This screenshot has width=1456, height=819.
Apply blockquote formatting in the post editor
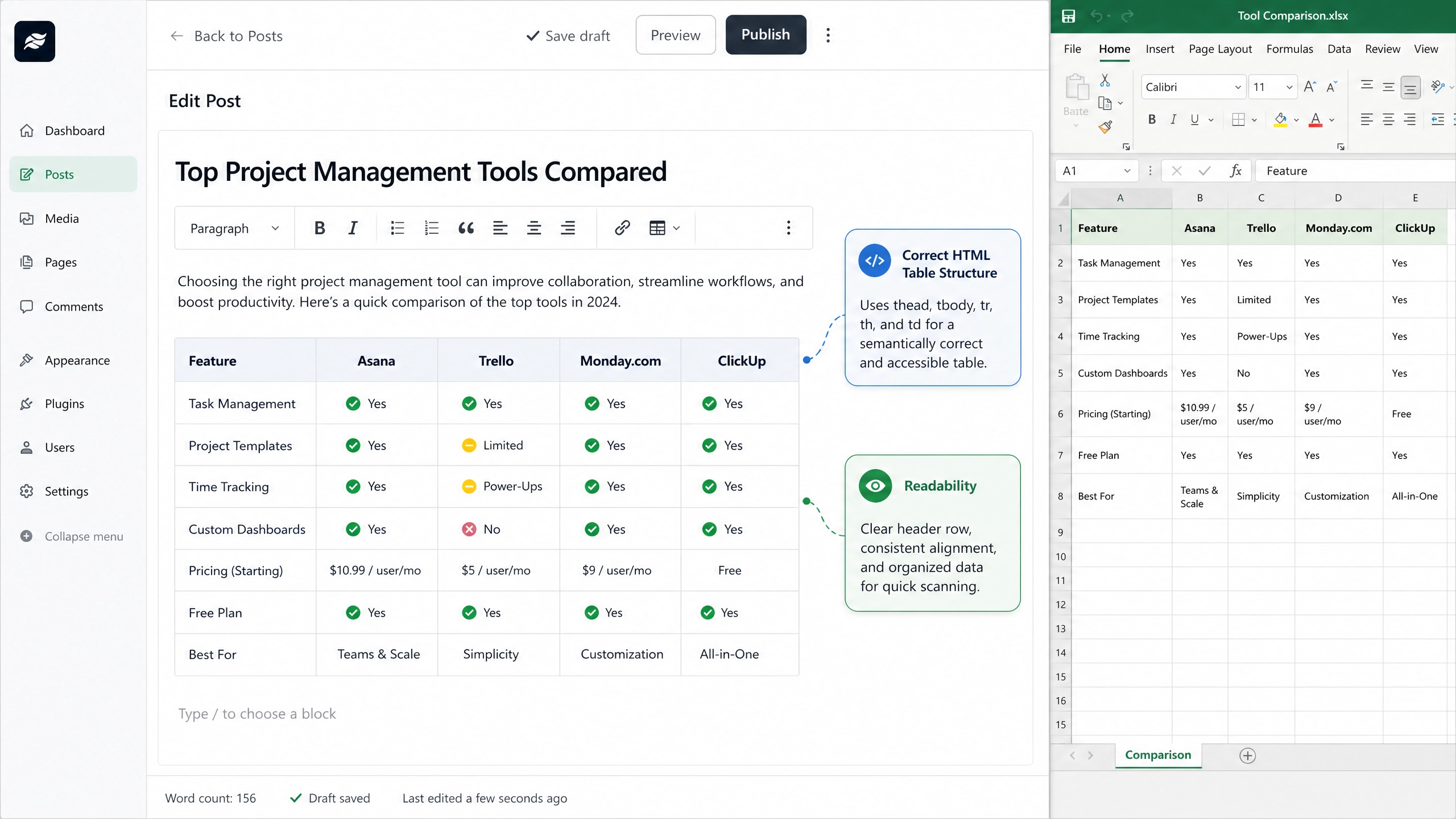(x=466, y=228)
